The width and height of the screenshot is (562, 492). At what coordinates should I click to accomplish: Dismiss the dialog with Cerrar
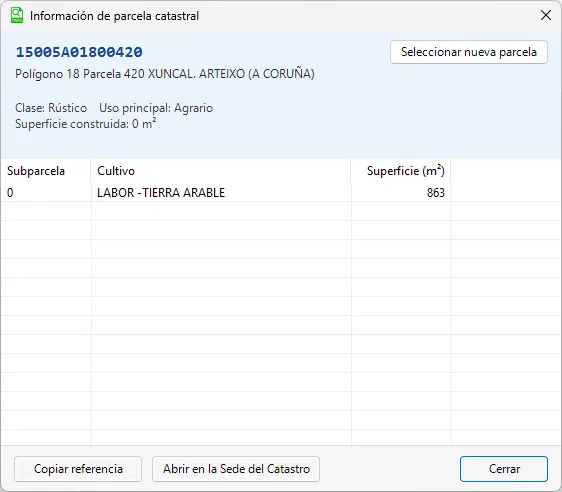[x=504, y=469]
